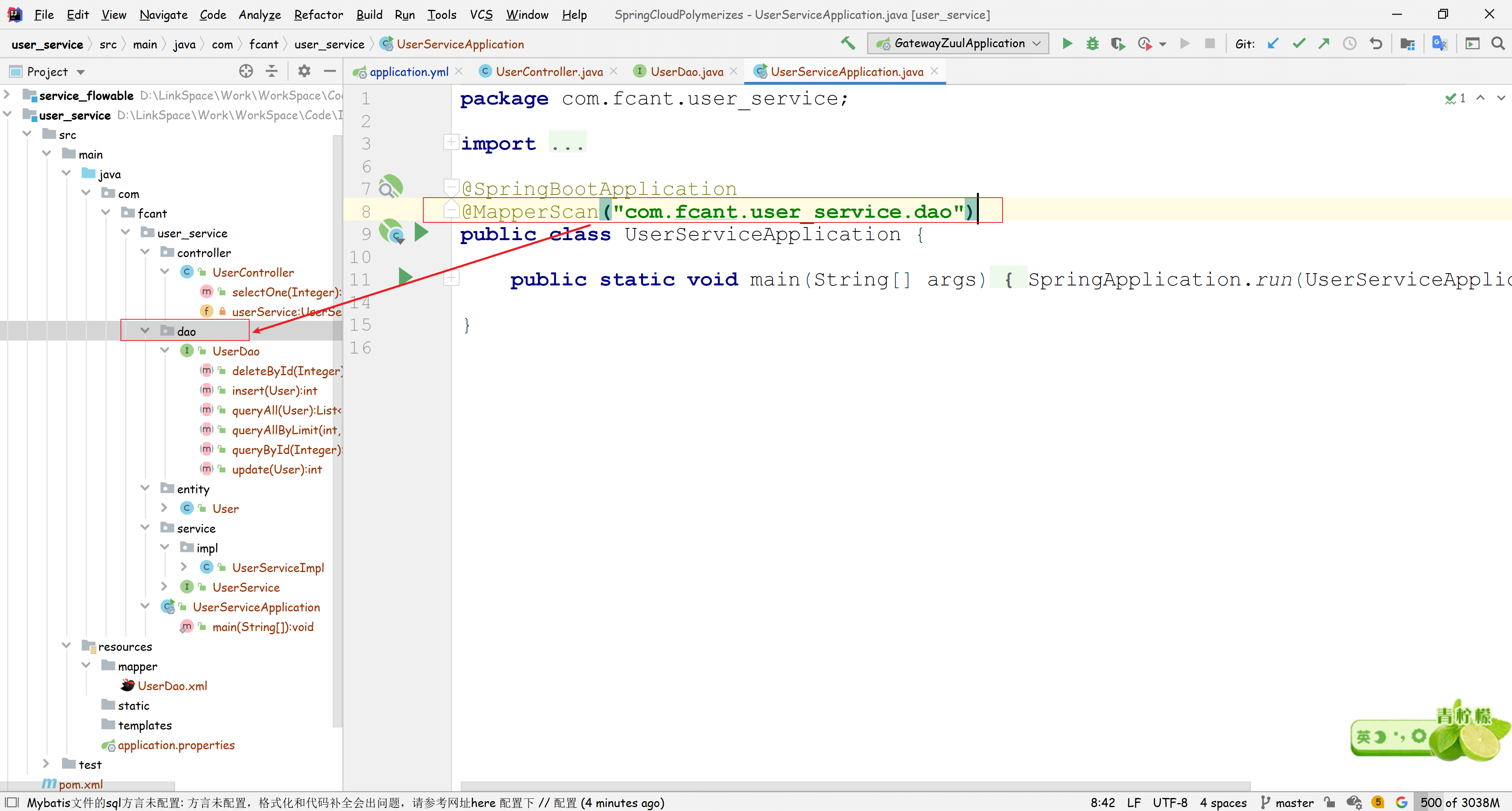The height and width of the screenshot is (811, 1512).
Task: Click the Build project hammer icon
Action: 847,43
